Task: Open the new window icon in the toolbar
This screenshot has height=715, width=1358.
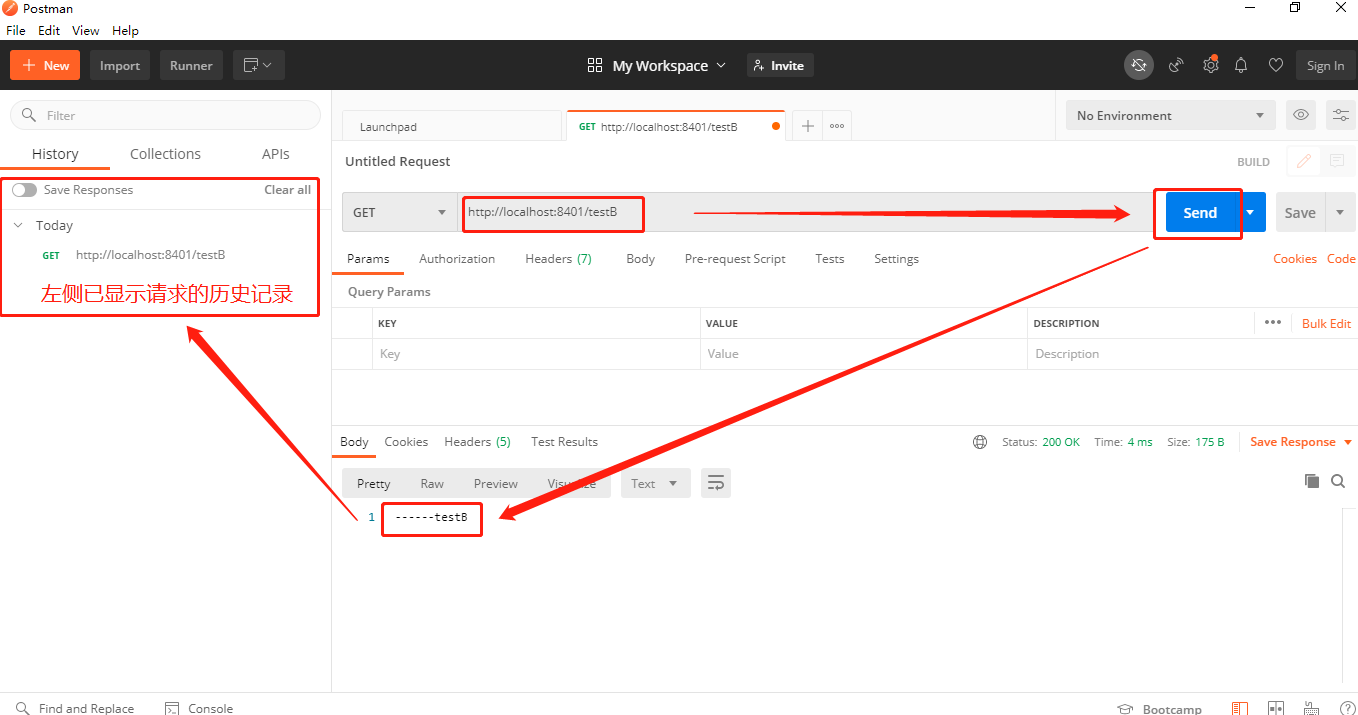Action: point(259,65)
